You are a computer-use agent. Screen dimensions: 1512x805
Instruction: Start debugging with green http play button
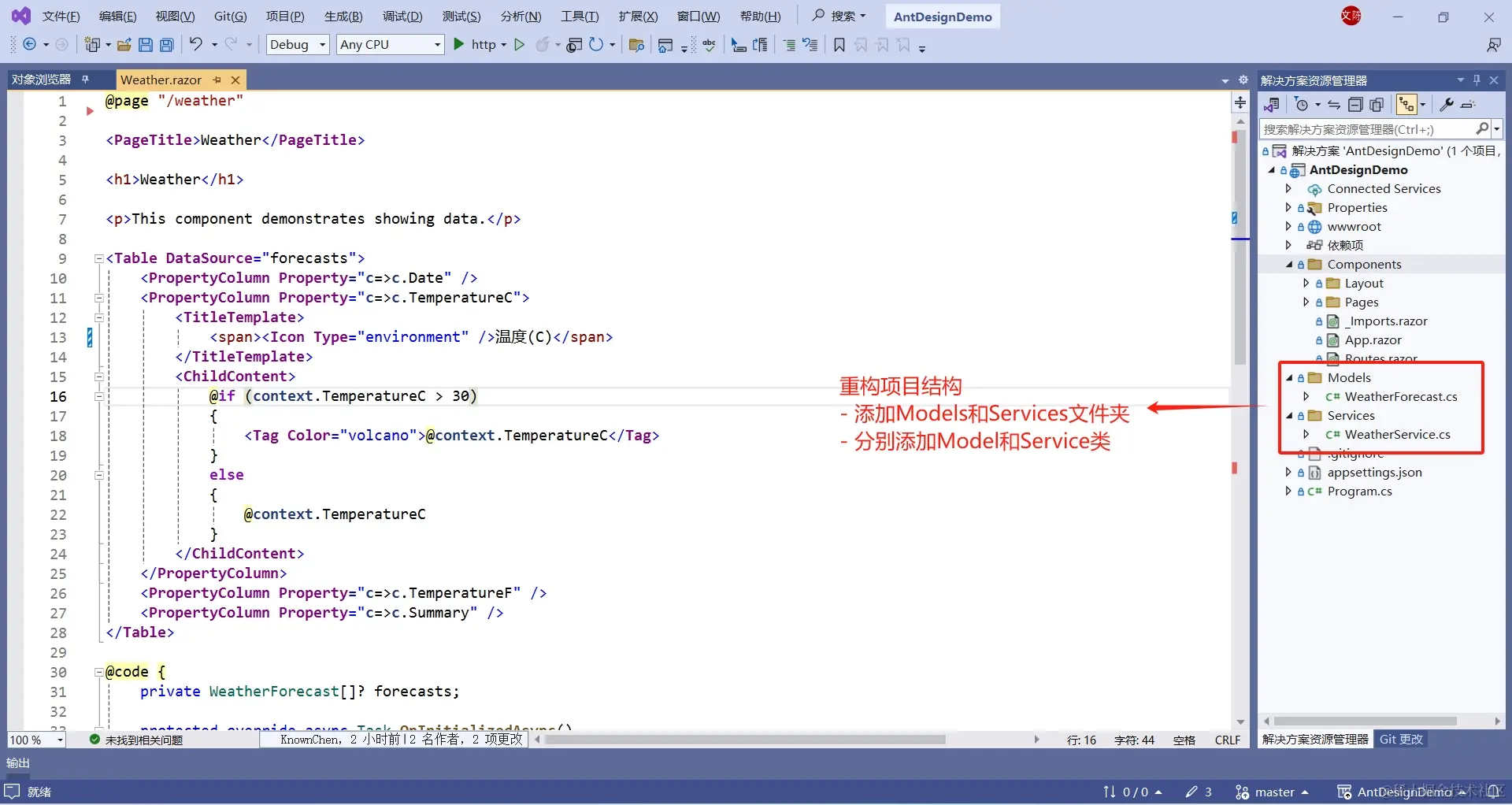point(459,45)
